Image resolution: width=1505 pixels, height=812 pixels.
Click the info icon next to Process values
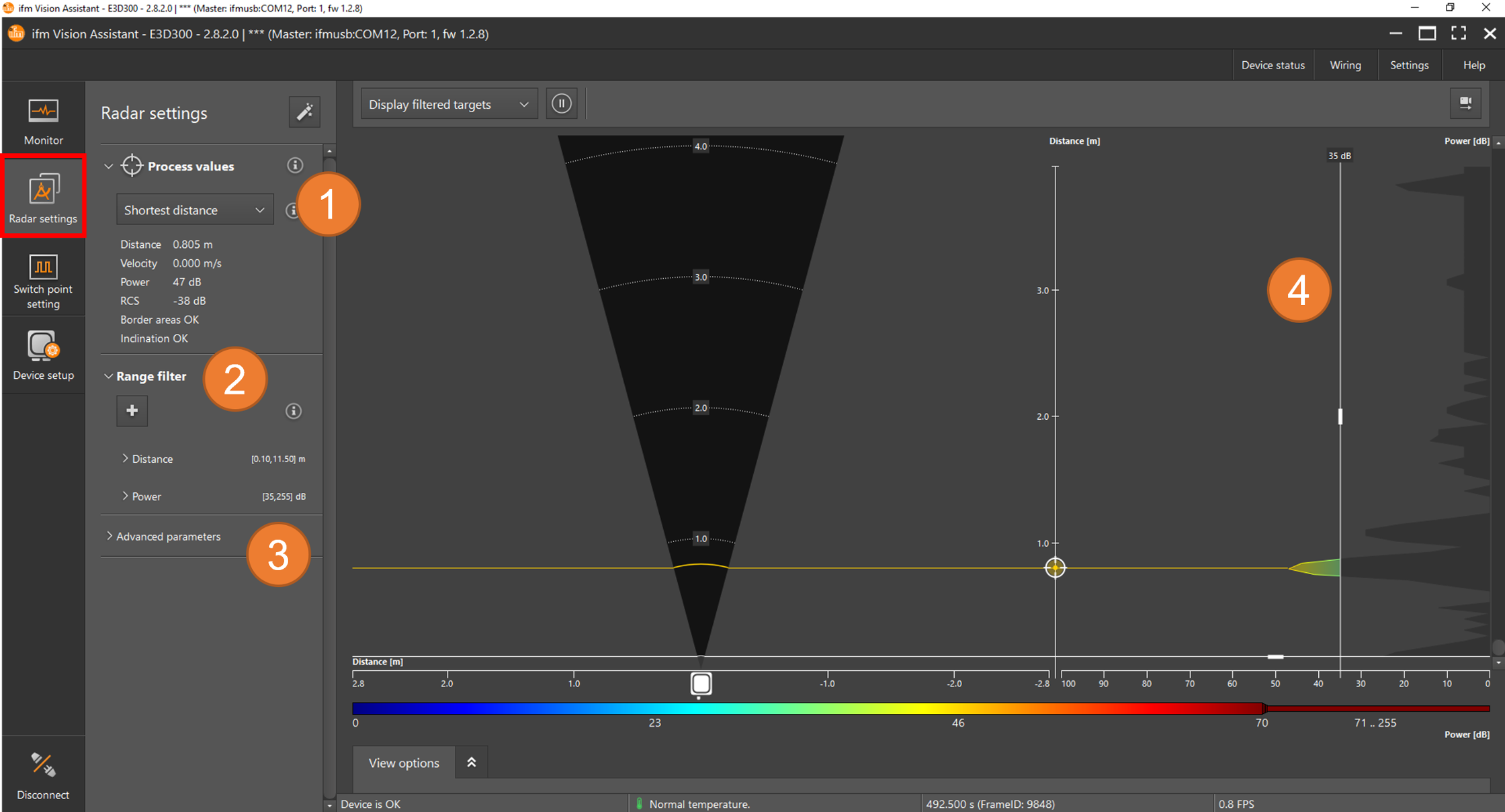294,165
